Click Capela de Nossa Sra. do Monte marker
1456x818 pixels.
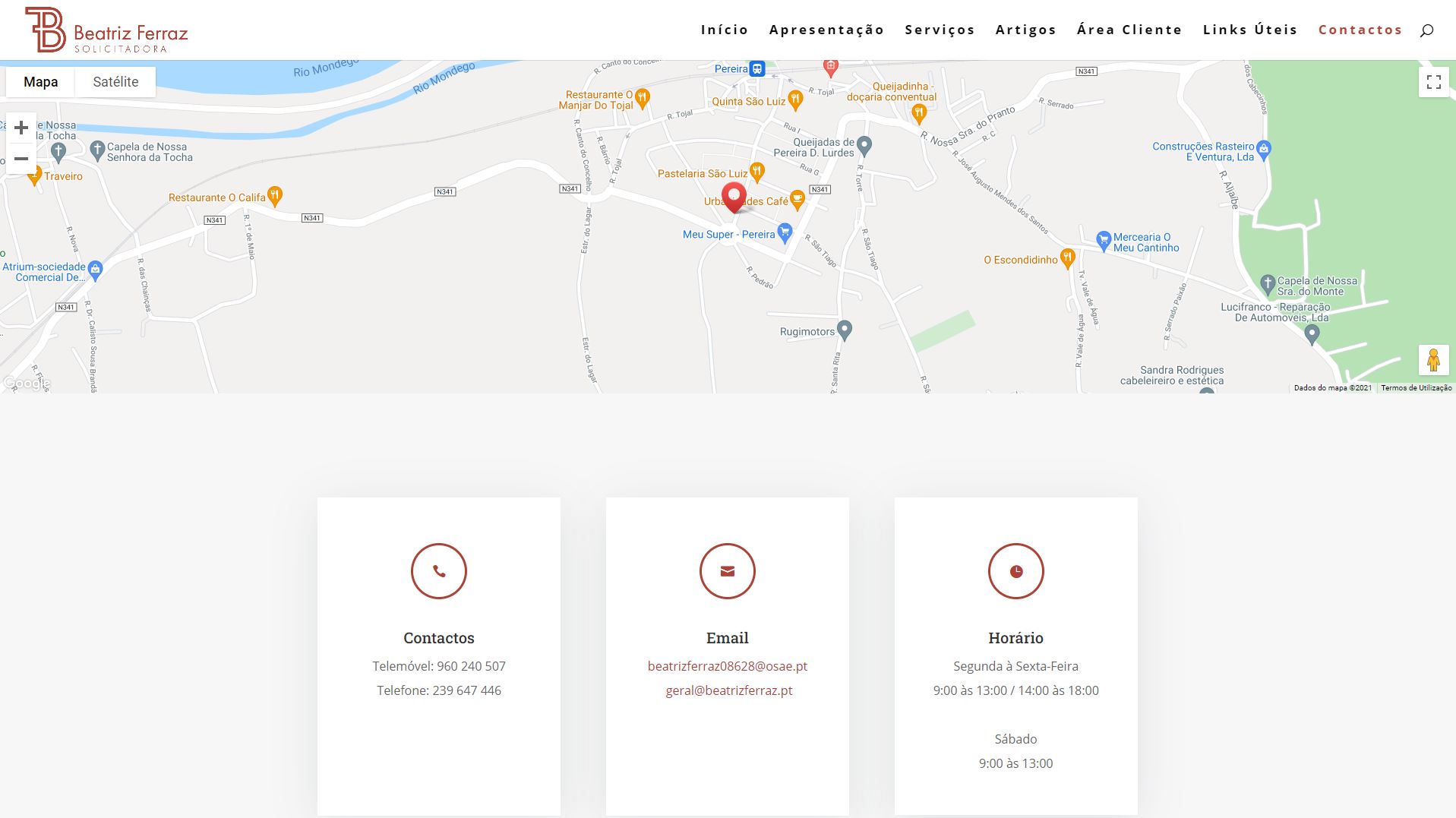click(1267, 285)
